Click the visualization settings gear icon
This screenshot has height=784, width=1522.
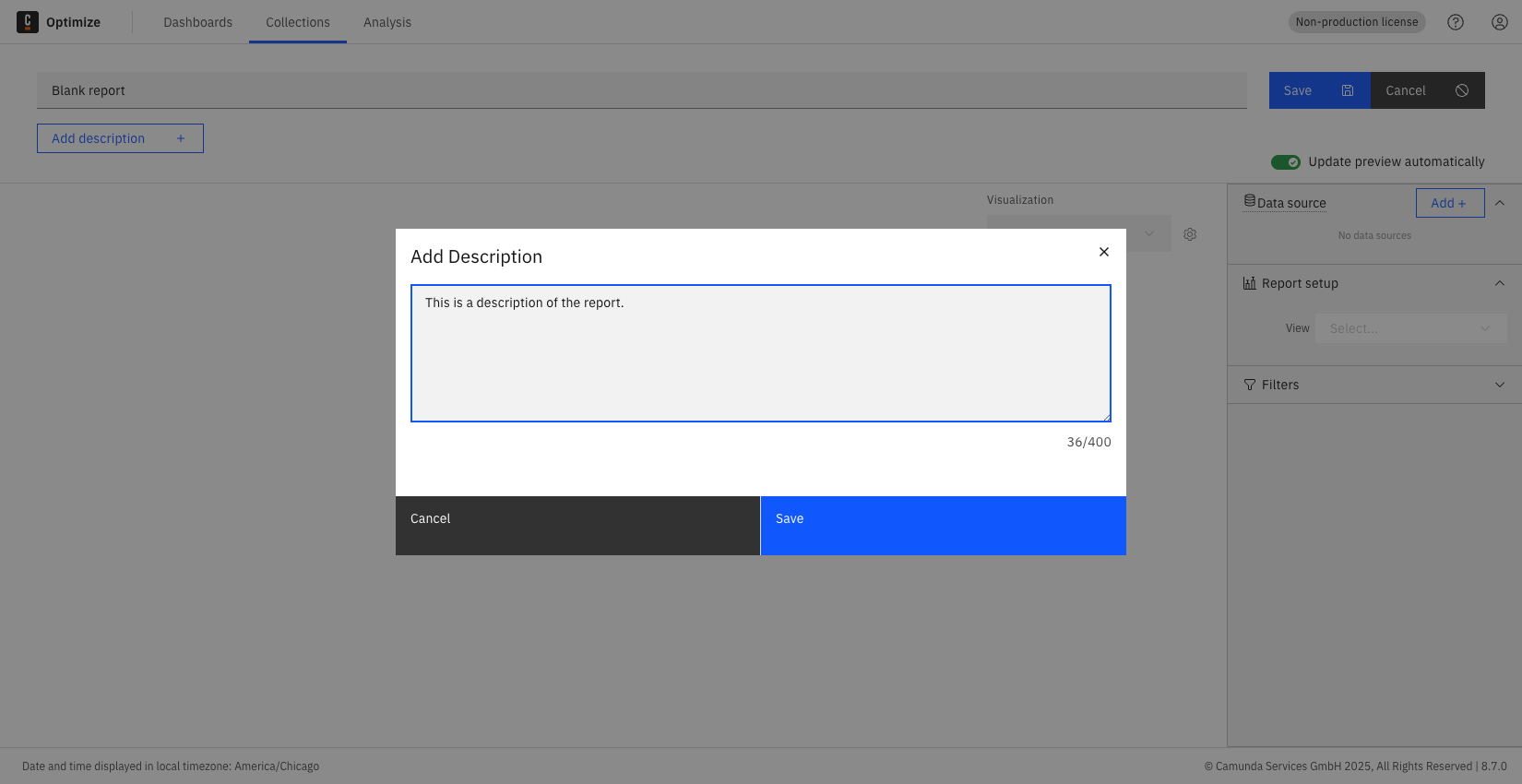[1190, 234]
